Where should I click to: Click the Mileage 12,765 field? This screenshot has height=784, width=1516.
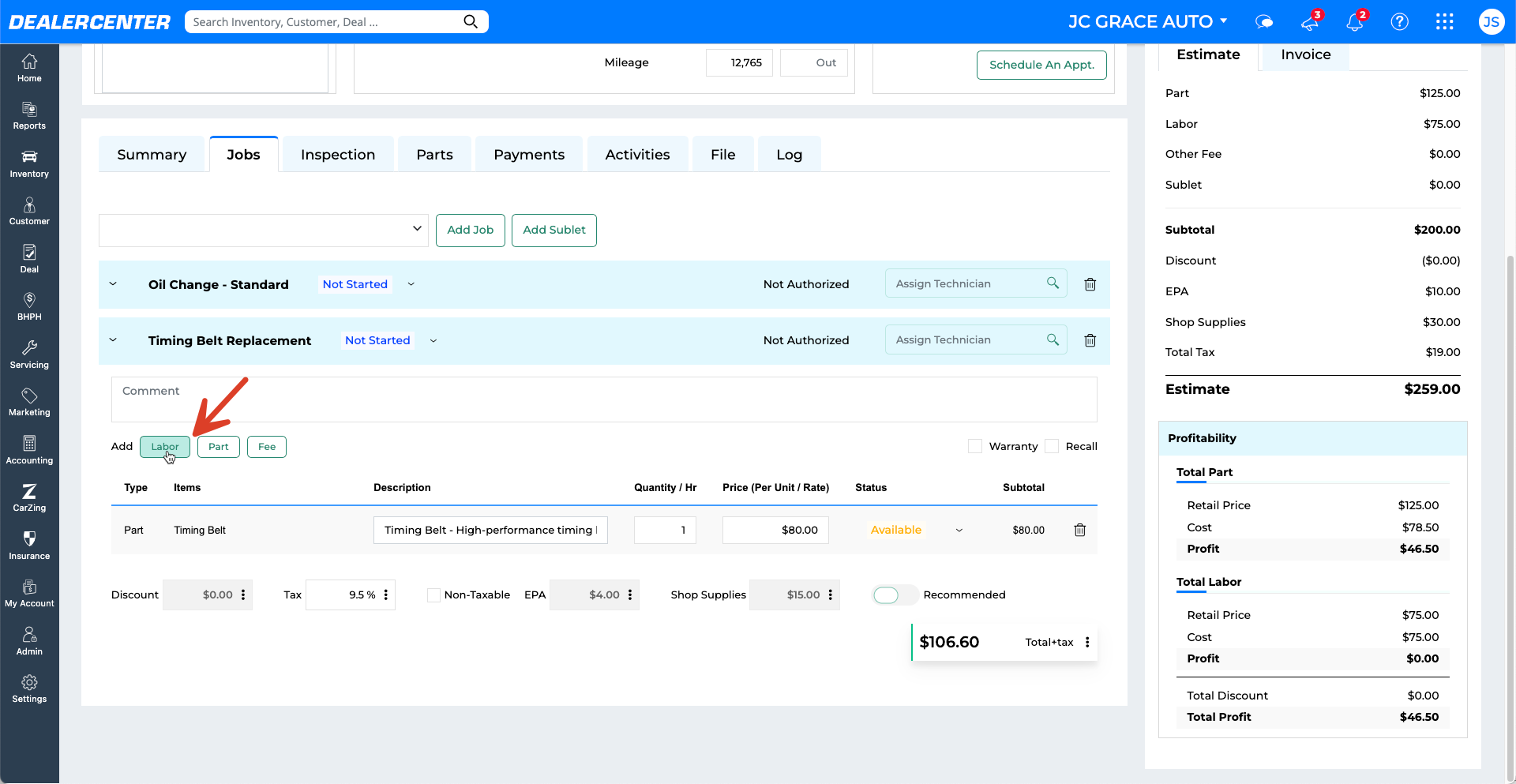(740, 63)
